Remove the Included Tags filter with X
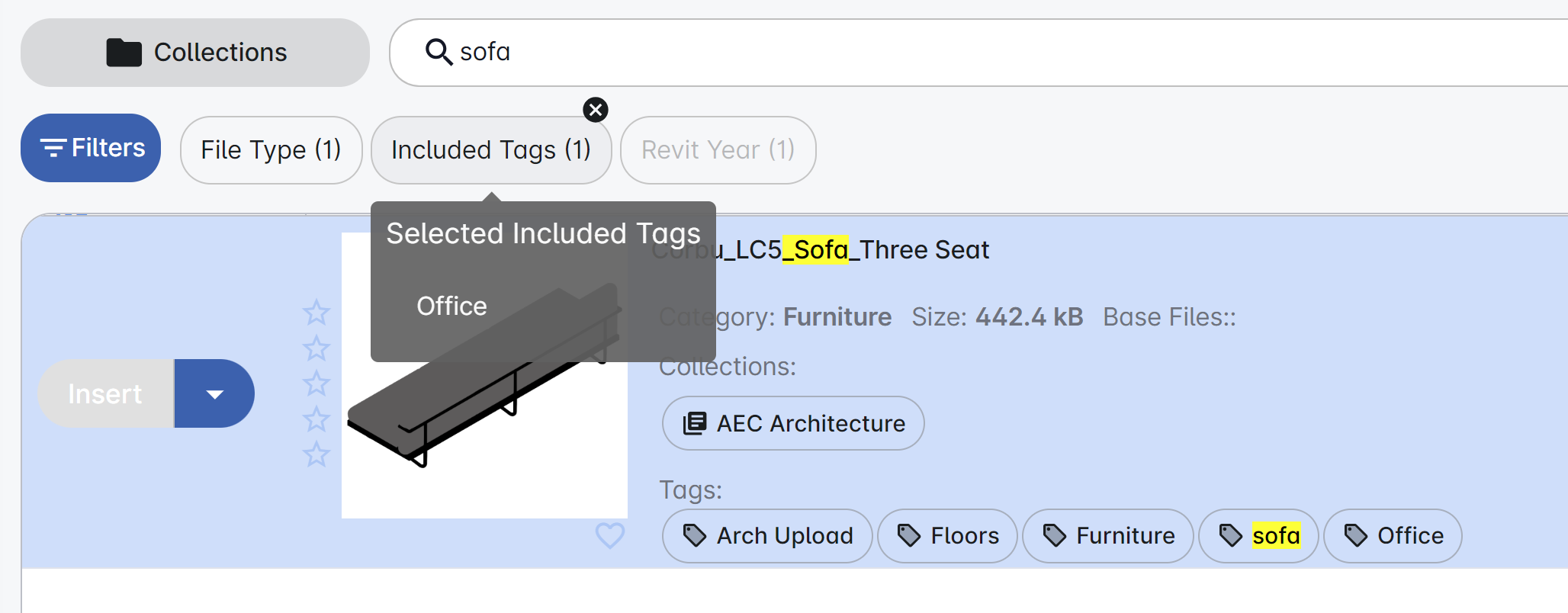1568x613 pixels. pos(596,110)
